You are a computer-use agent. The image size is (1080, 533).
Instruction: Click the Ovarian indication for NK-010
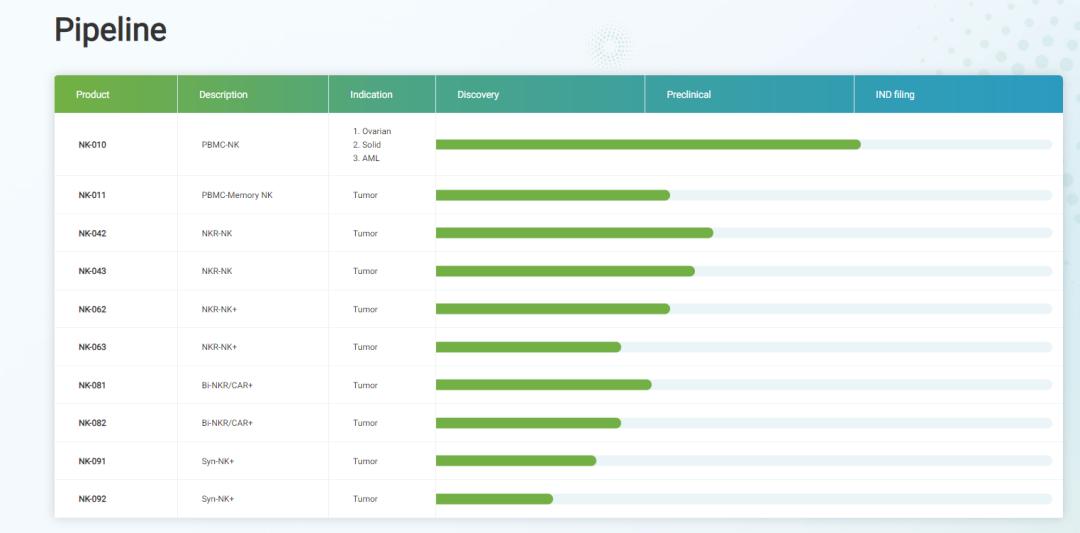click(372, 131)
